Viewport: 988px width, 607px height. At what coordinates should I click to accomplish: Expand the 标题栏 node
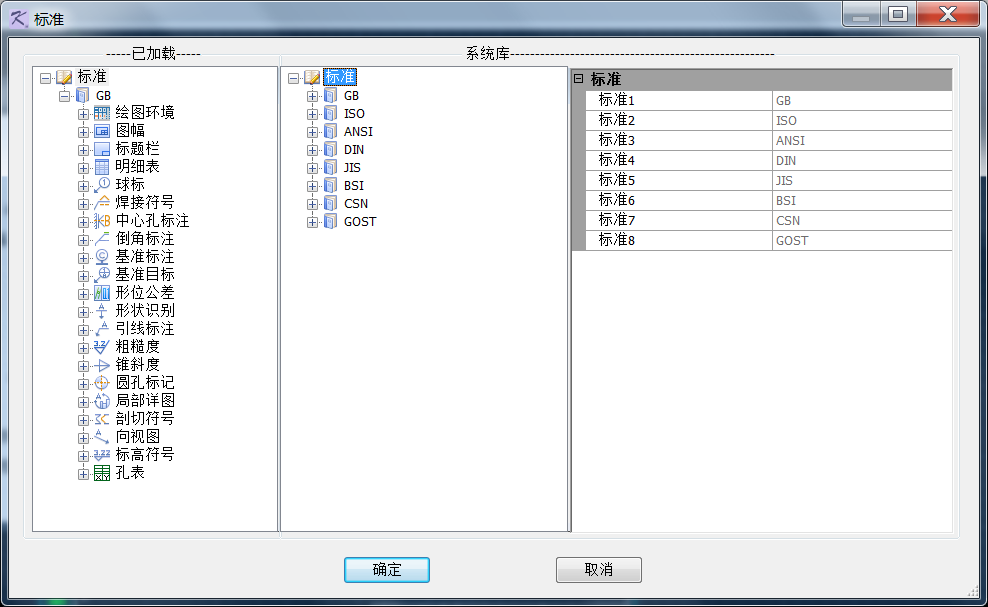click(83, 151)
